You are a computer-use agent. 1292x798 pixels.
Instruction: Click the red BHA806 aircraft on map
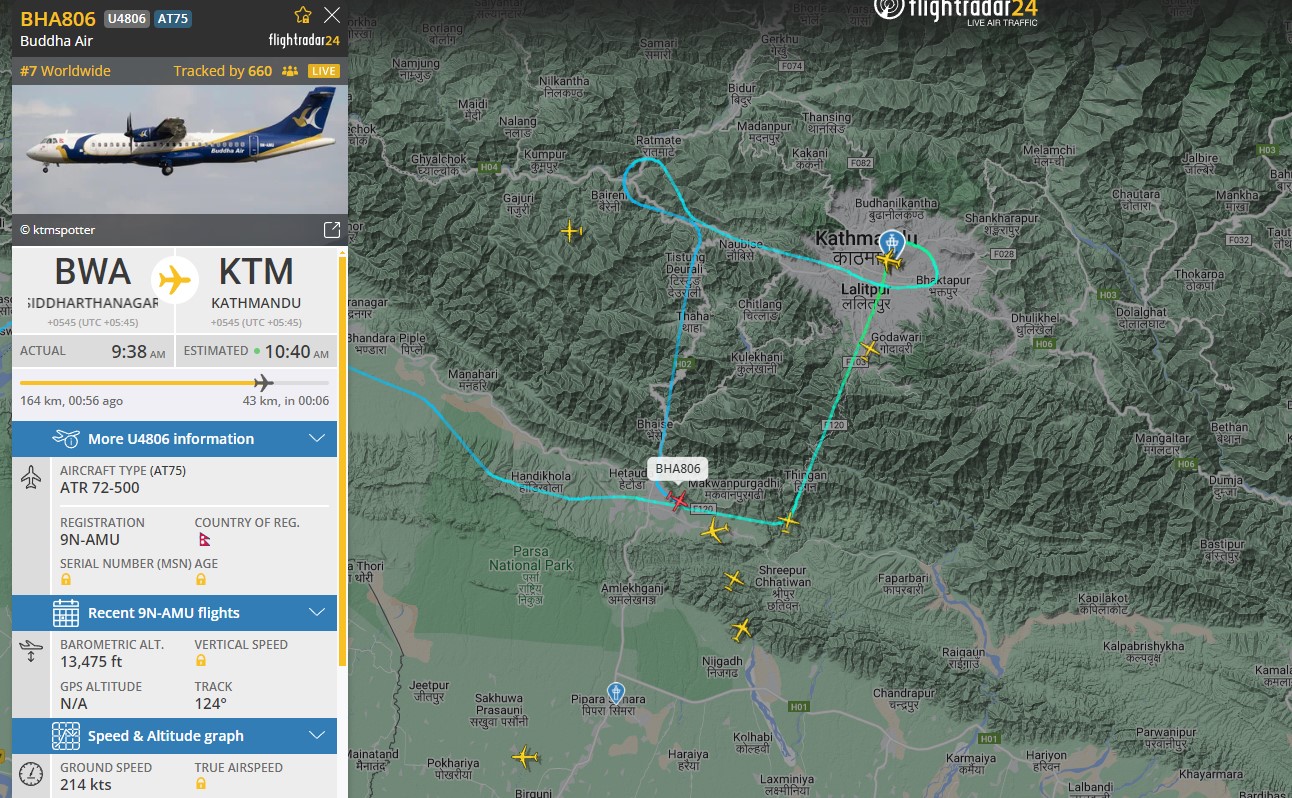(x=679, y=500)
